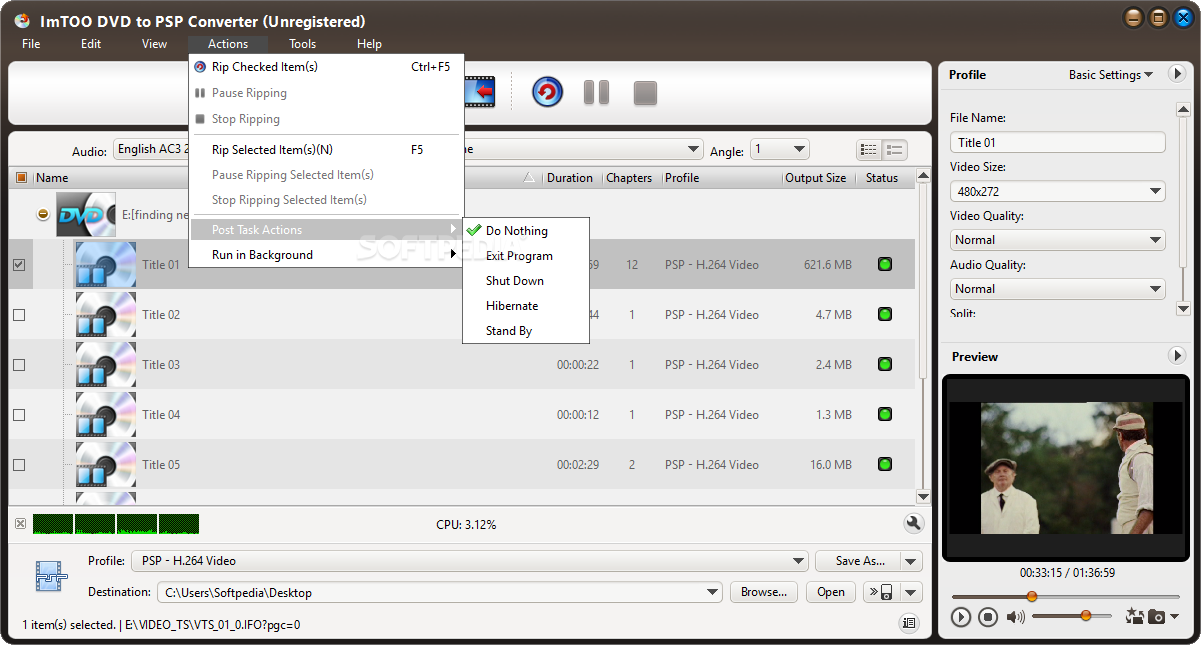
Task: Choose Shut Down post task action
Action: pos(526,281)
